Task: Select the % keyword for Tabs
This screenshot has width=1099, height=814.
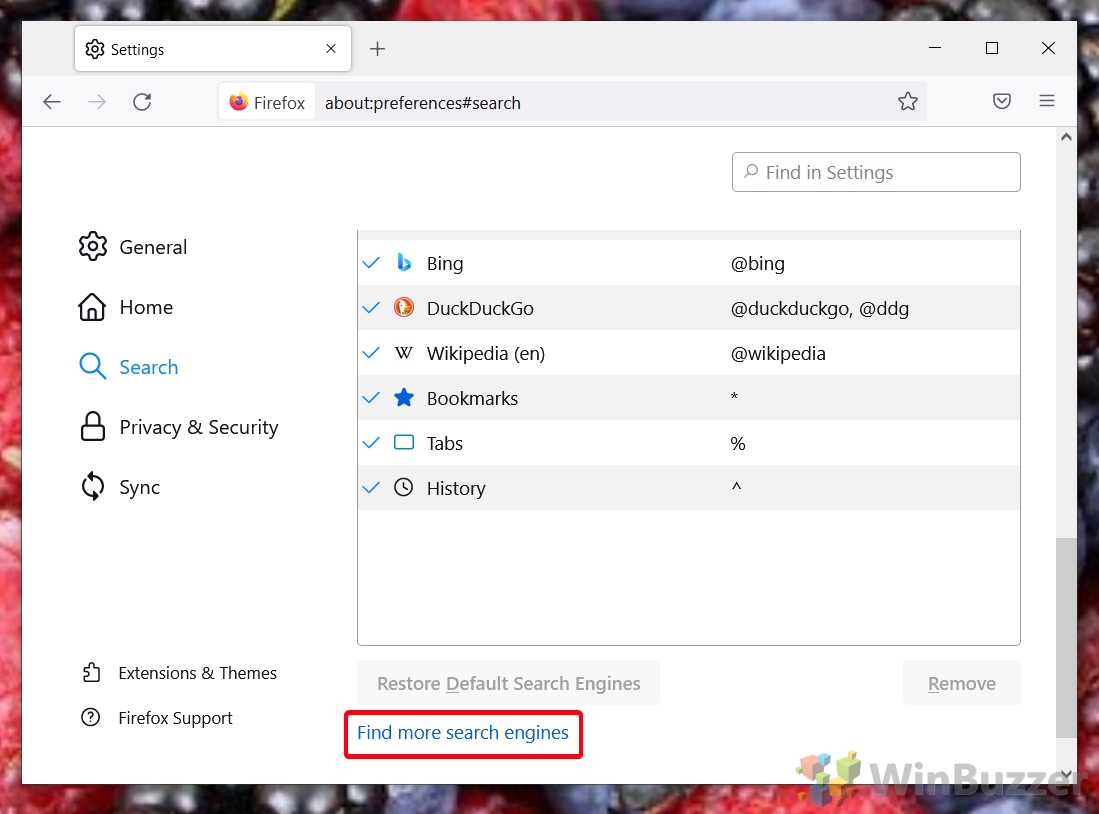Action: [737, 443]
